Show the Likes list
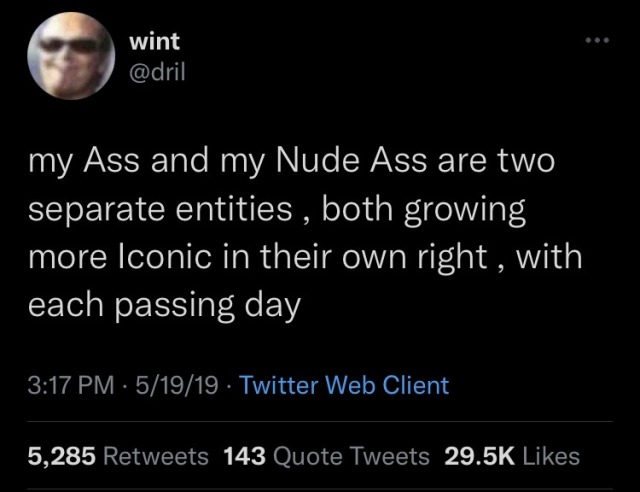Image resolution: width=640 pixels, height=492 pixels. click(550, 456)
